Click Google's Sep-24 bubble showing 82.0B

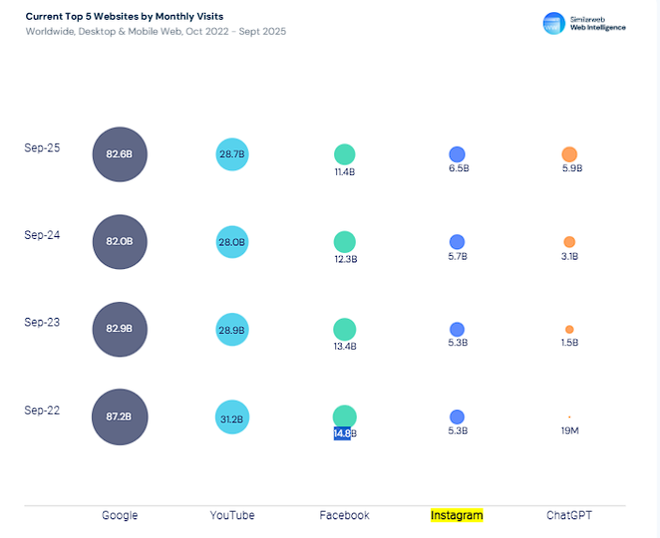[120, 242]
